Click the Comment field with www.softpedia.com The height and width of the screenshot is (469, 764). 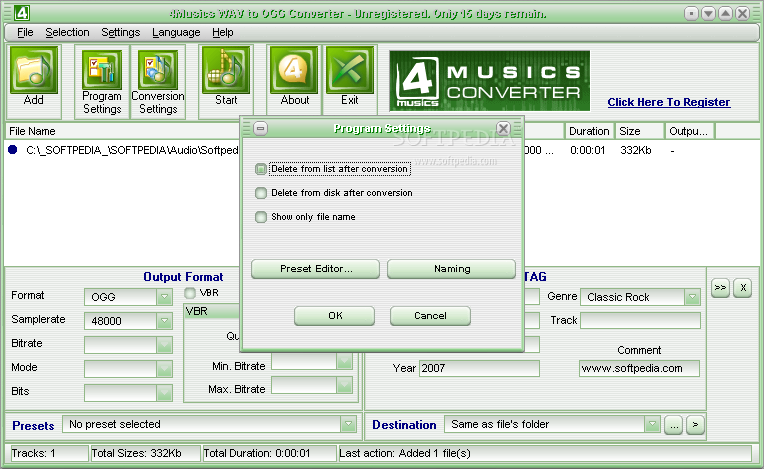coord(639,368)
